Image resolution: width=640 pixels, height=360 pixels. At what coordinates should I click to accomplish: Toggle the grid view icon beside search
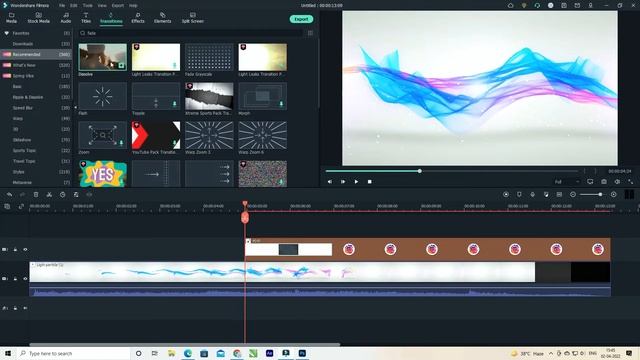click(x=311, y=33)
